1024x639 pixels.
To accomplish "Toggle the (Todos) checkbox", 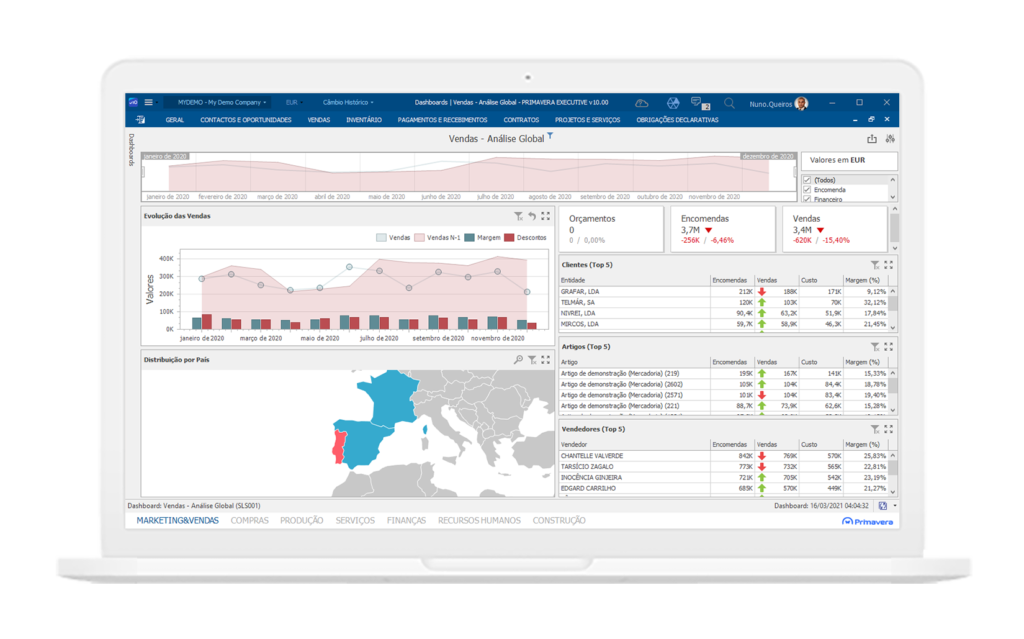I will 807,180.
